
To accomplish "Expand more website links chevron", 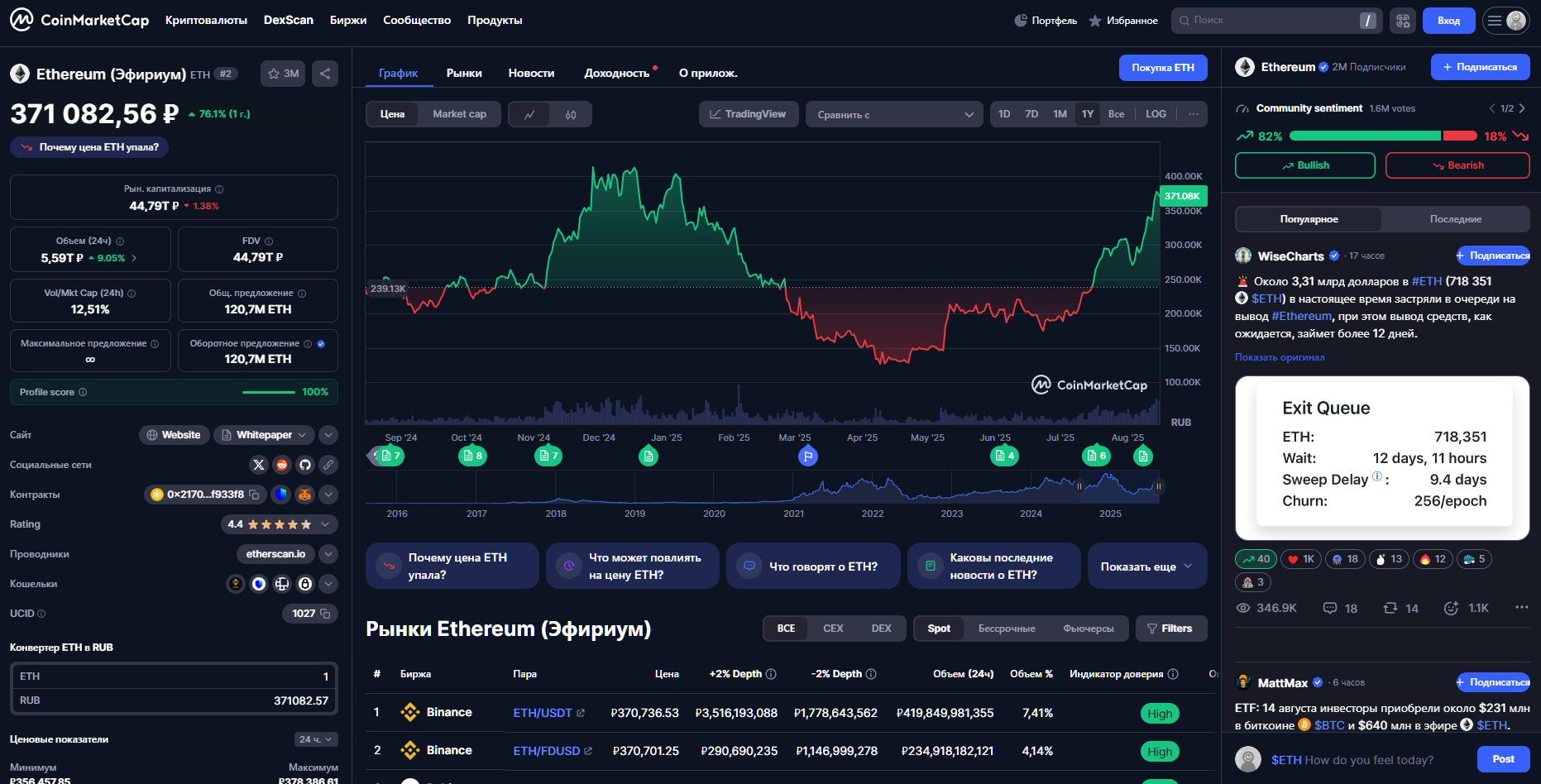I will click(x=328, y=435).
